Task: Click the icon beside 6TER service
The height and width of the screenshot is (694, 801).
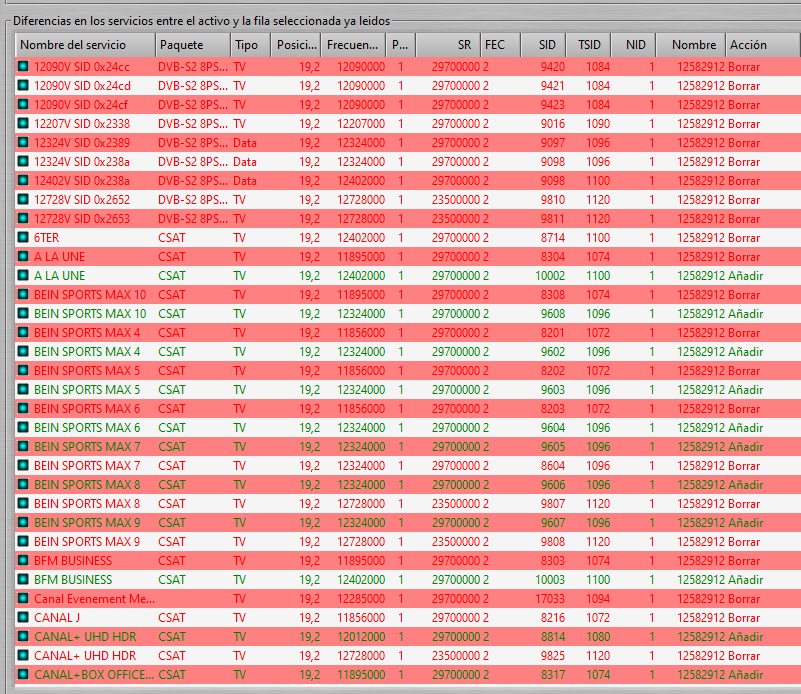Action: click(23, 237)
